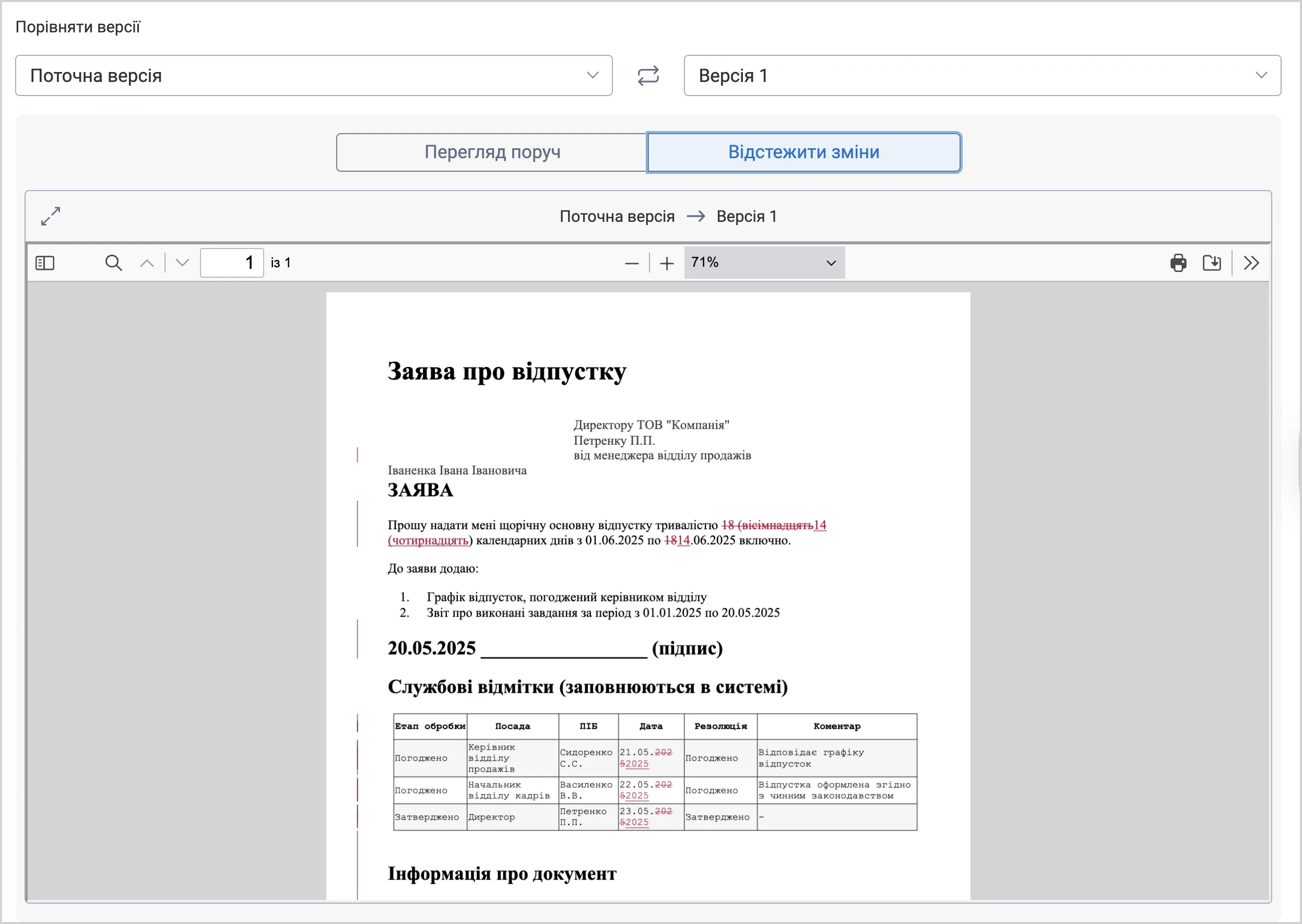The width and height of the screenshot is (1302, 924).
Task: Click the 'Затверджено' stage cell in the first column
Action: [430, 817]
